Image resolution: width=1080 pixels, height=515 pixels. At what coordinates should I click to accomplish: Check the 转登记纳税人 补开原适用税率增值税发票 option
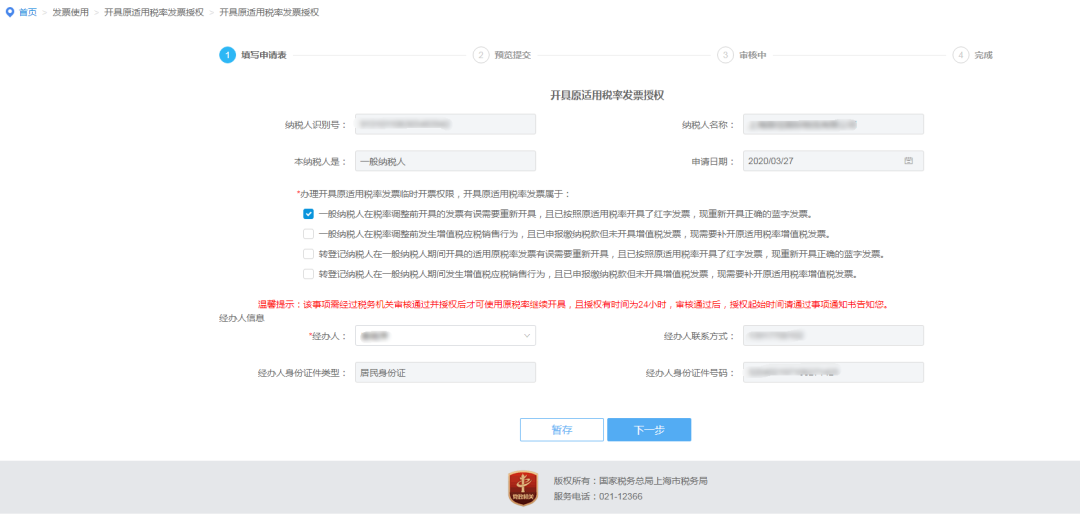pyautogui.click(x=308, y=274)
